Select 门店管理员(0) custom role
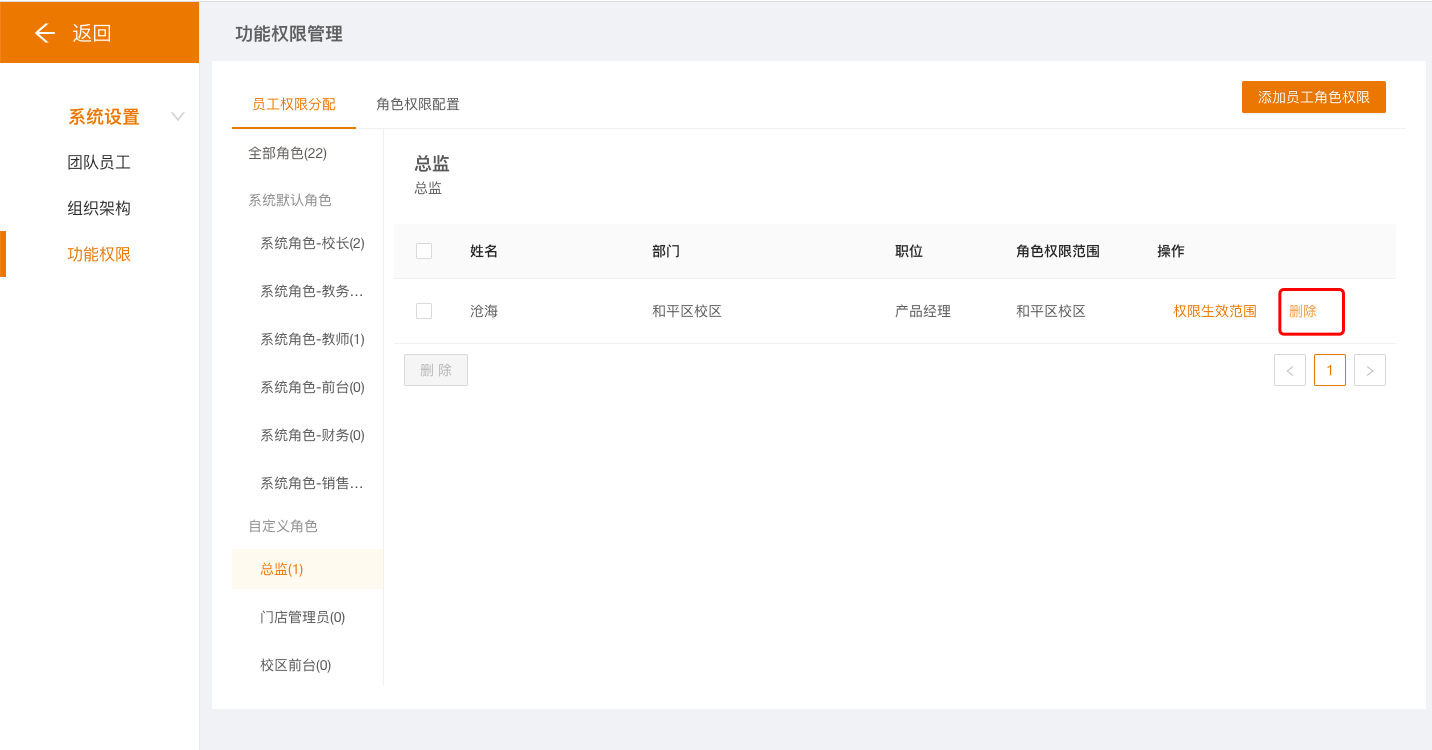The width and height of the screenshot is (1432, 750). (302, 617)
